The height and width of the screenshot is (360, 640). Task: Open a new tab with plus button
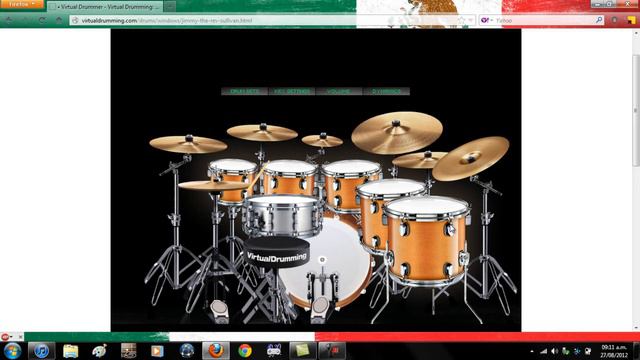[170, 7]
